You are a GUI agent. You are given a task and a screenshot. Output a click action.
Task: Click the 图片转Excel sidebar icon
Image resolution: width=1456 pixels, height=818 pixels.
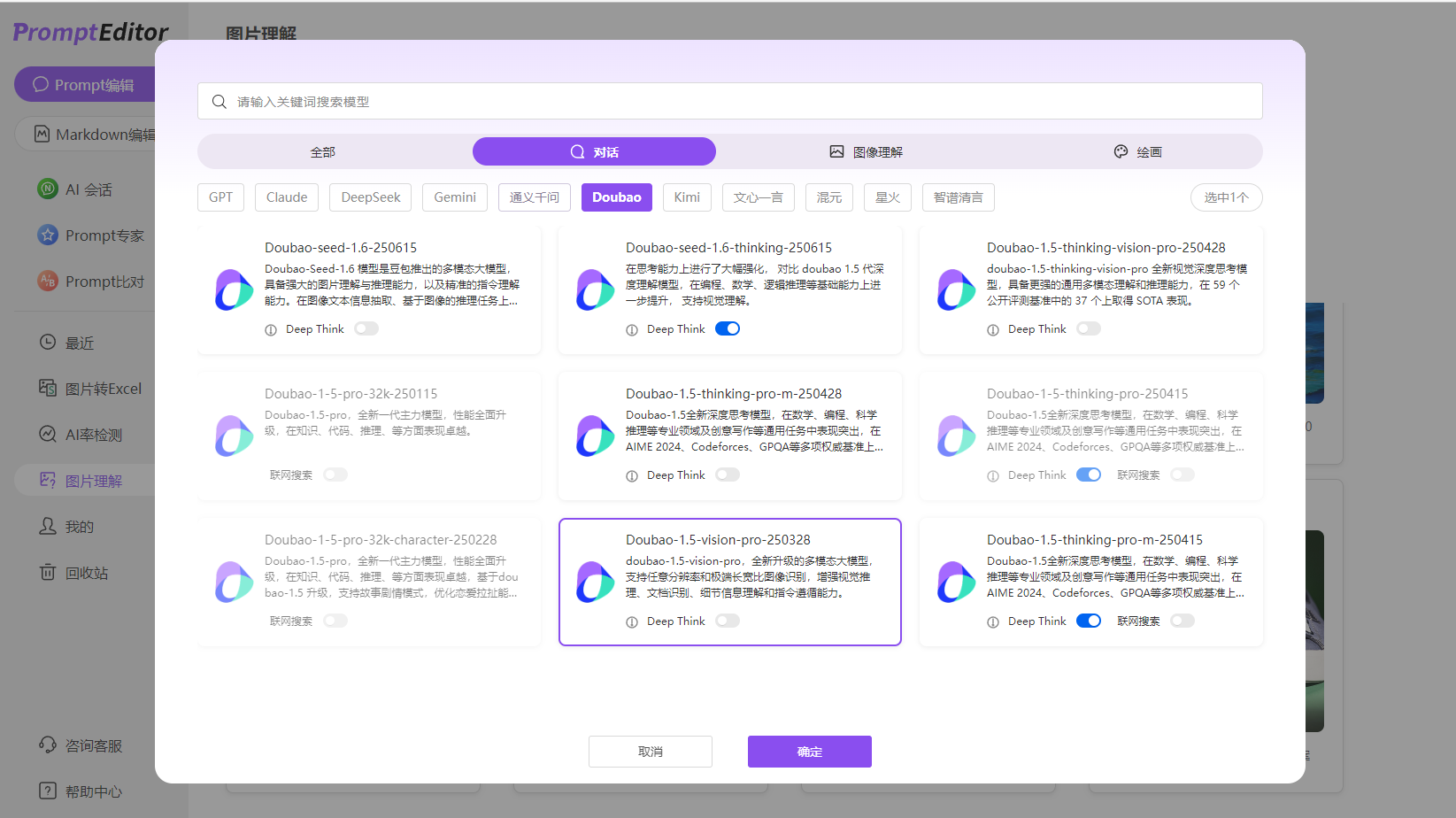[92, 388]
